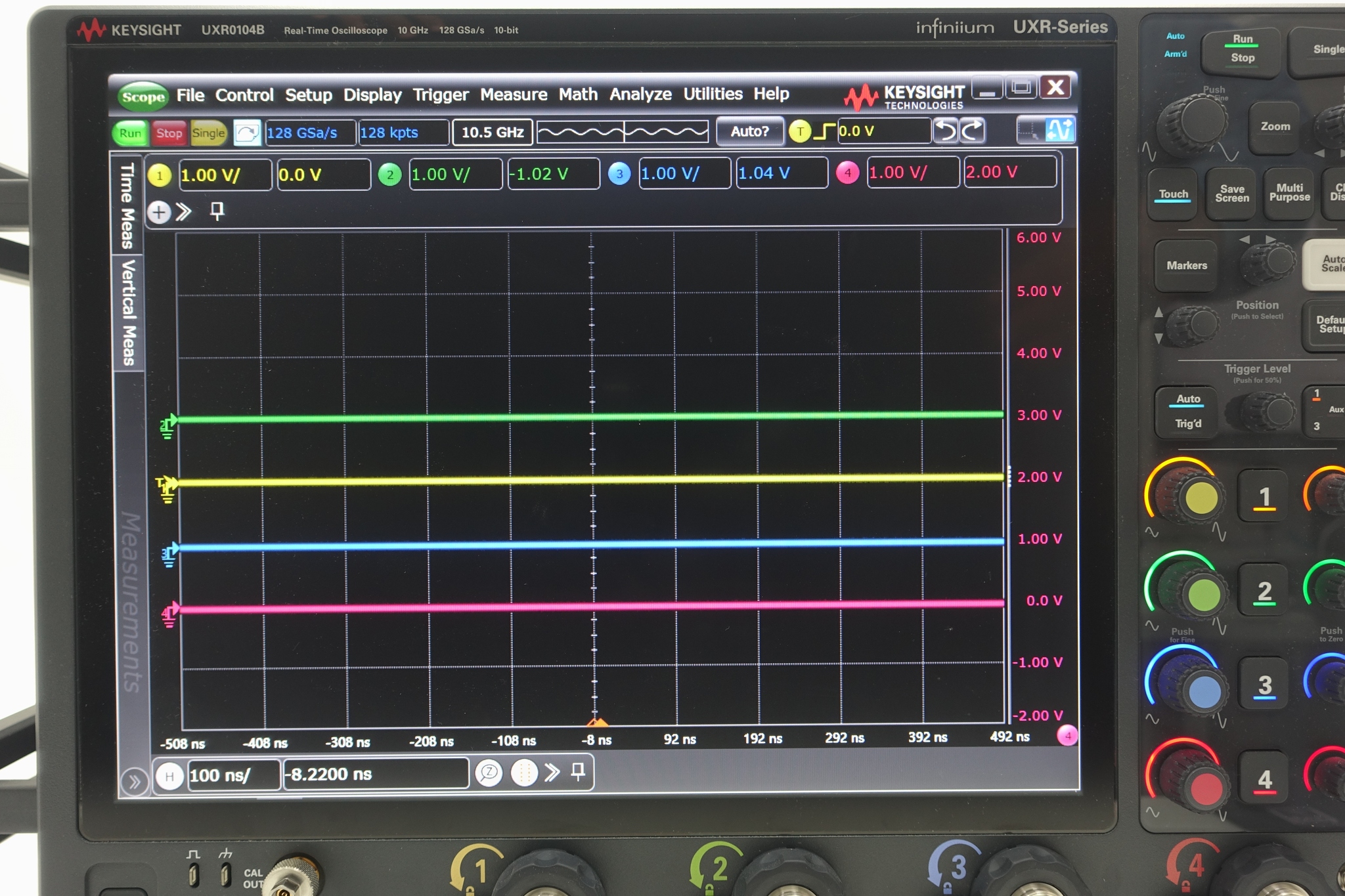
Task: Expand the horizontal bar double chevron
Action: (552, 772)
